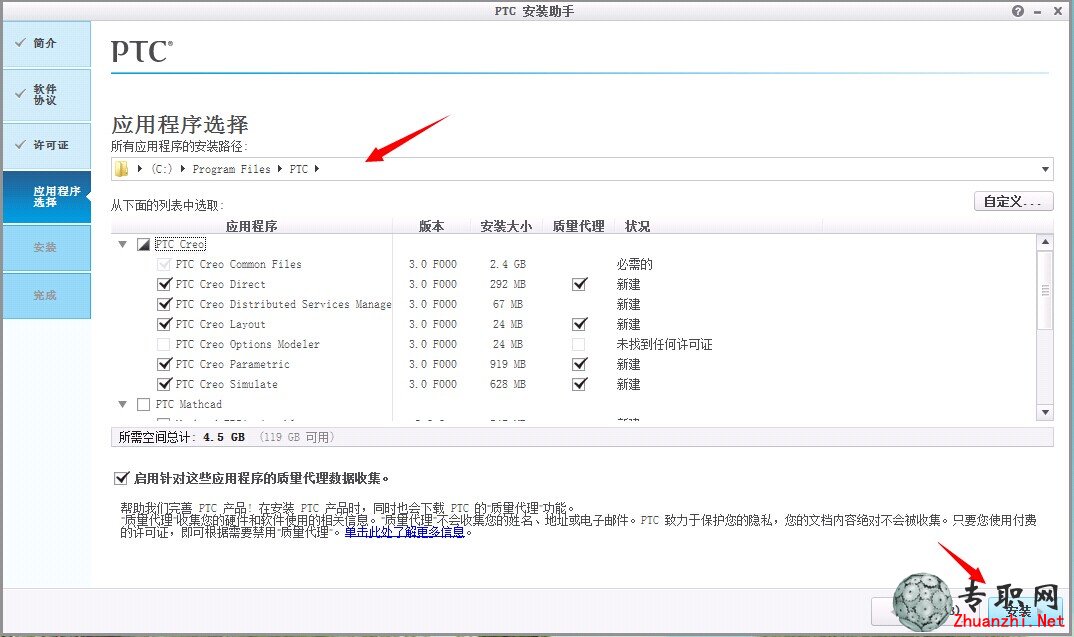The width and height of the screenshot is (1074, 637).
Task: Click the 版本 column header
Action: (432, 226)
